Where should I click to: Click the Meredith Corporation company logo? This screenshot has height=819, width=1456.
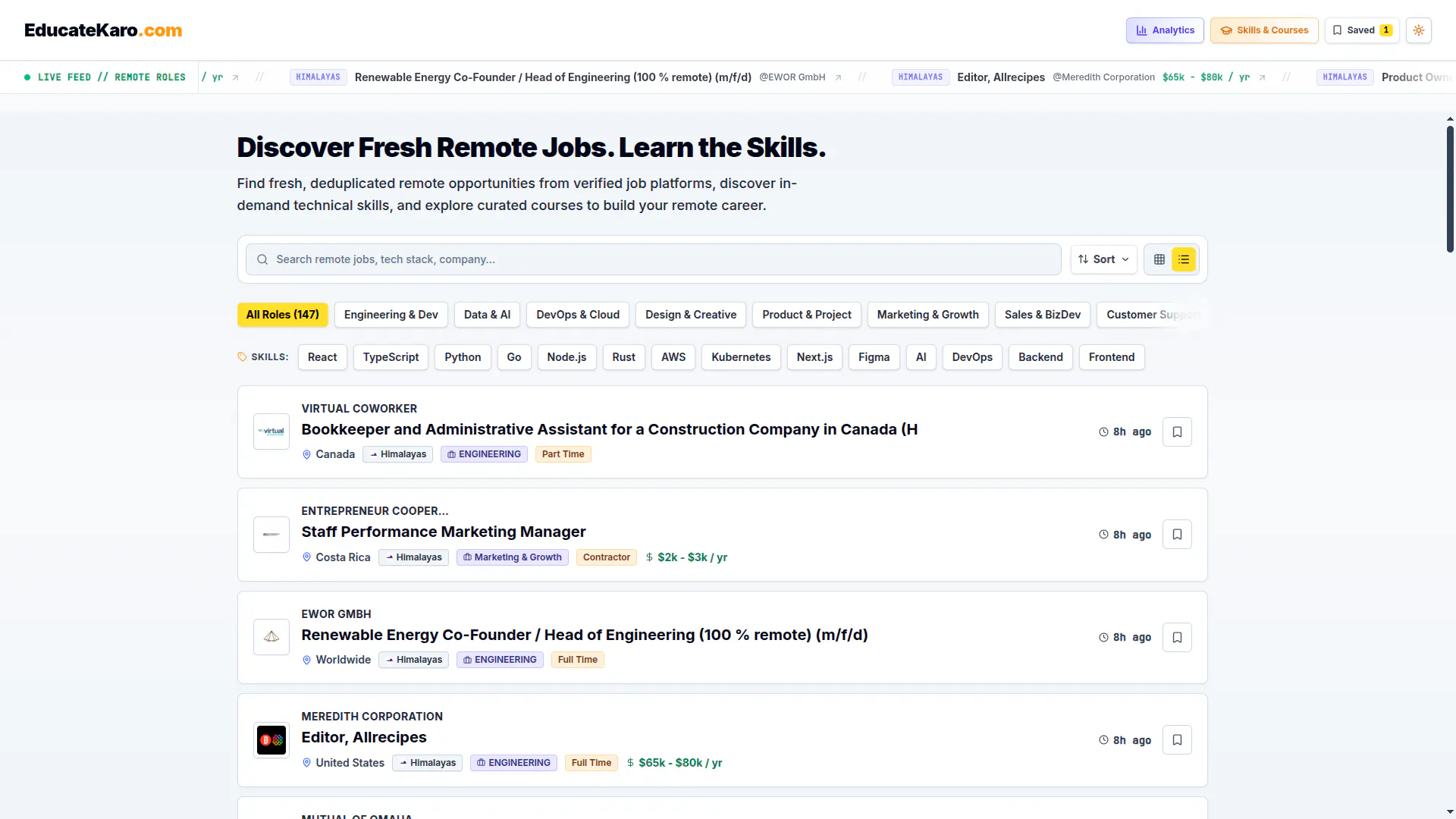(271, 740)
